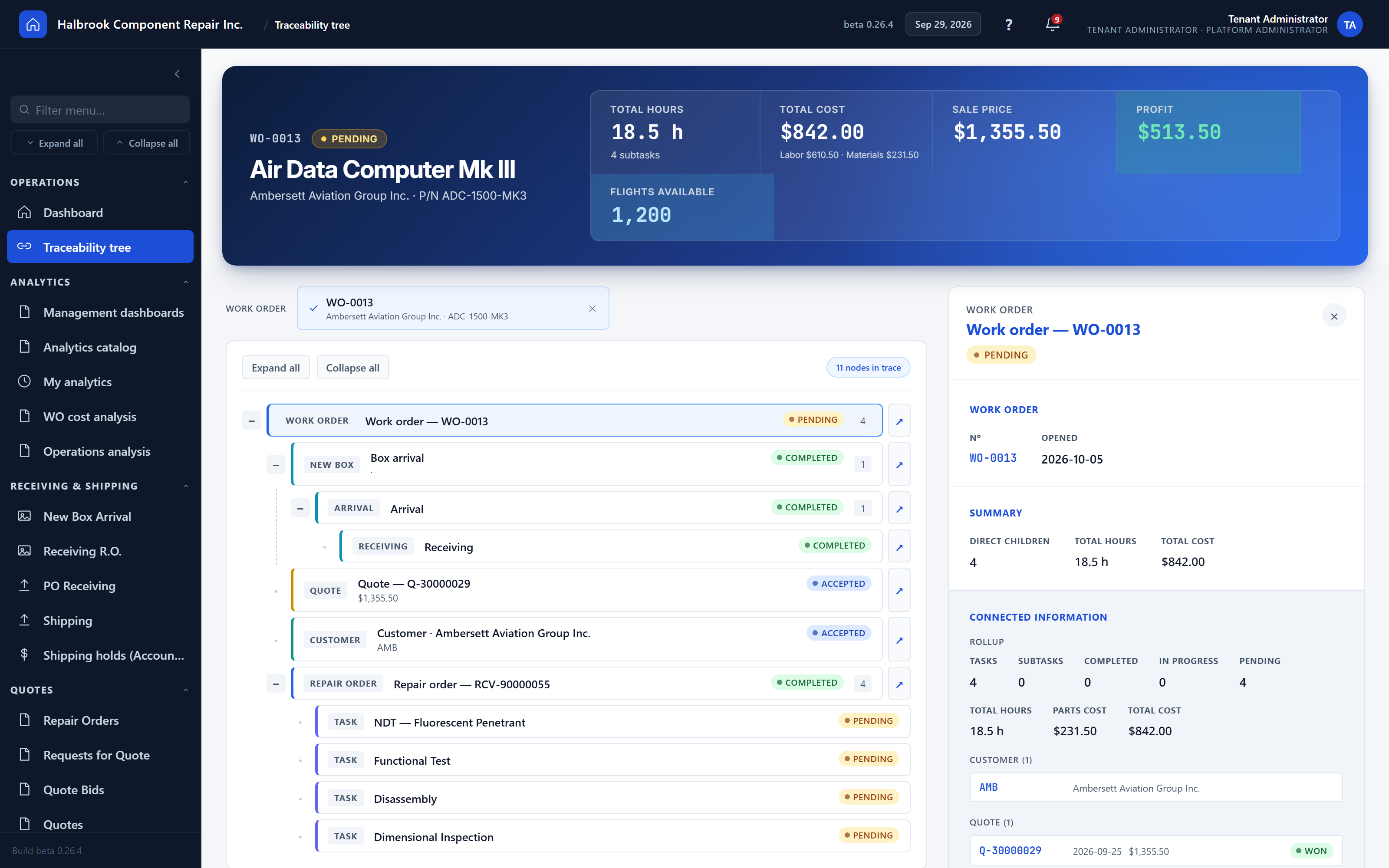Click the home icon in the top bar
This screenshot has width=1389, height=868.
33,24
